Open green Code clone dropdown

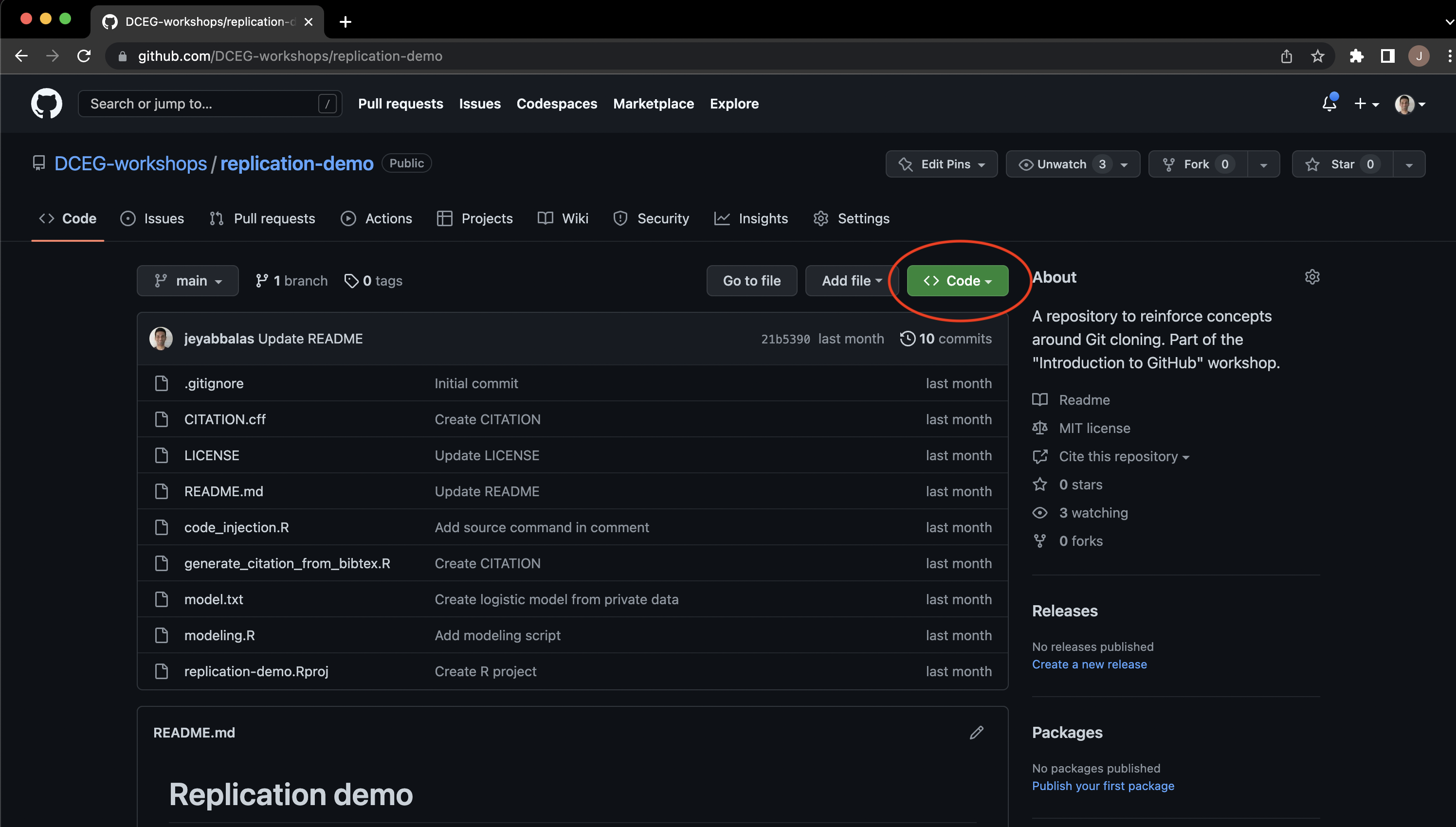pyautogui.click(x=957, y=281)
